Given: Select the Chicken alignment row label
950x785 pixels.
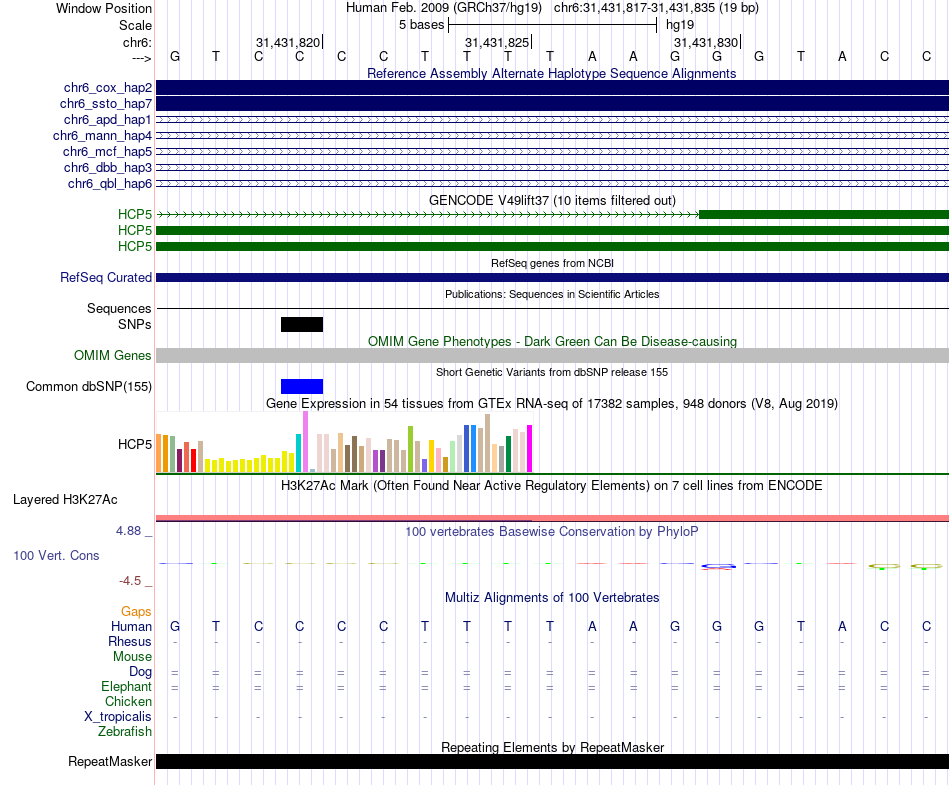Looking at the screenshot, I should (128, 701).
